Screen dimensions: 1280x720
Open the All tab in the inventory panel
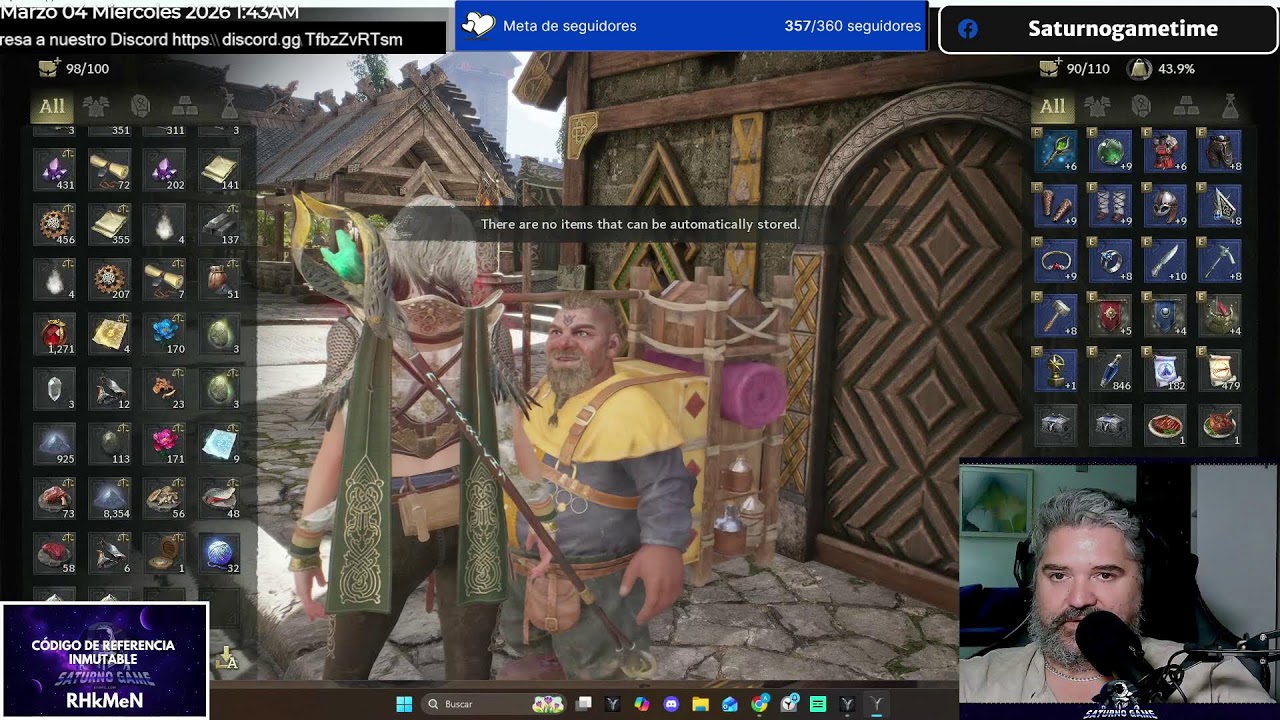1053,106
